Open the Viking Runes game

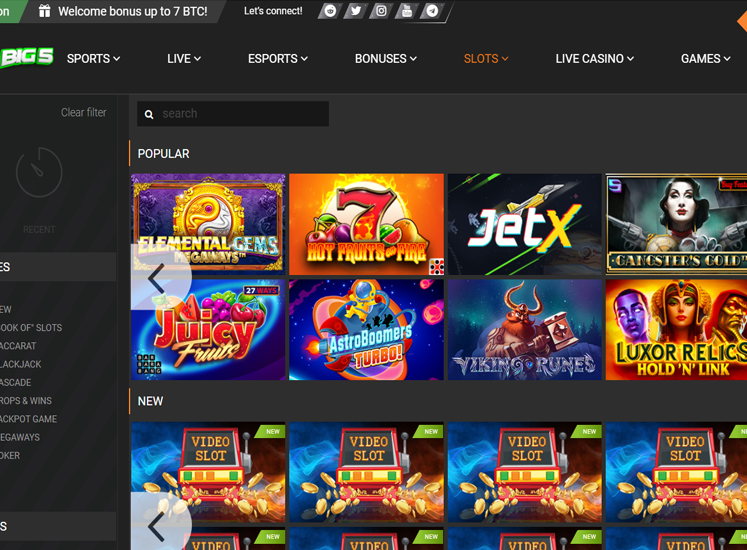(524, 329)
